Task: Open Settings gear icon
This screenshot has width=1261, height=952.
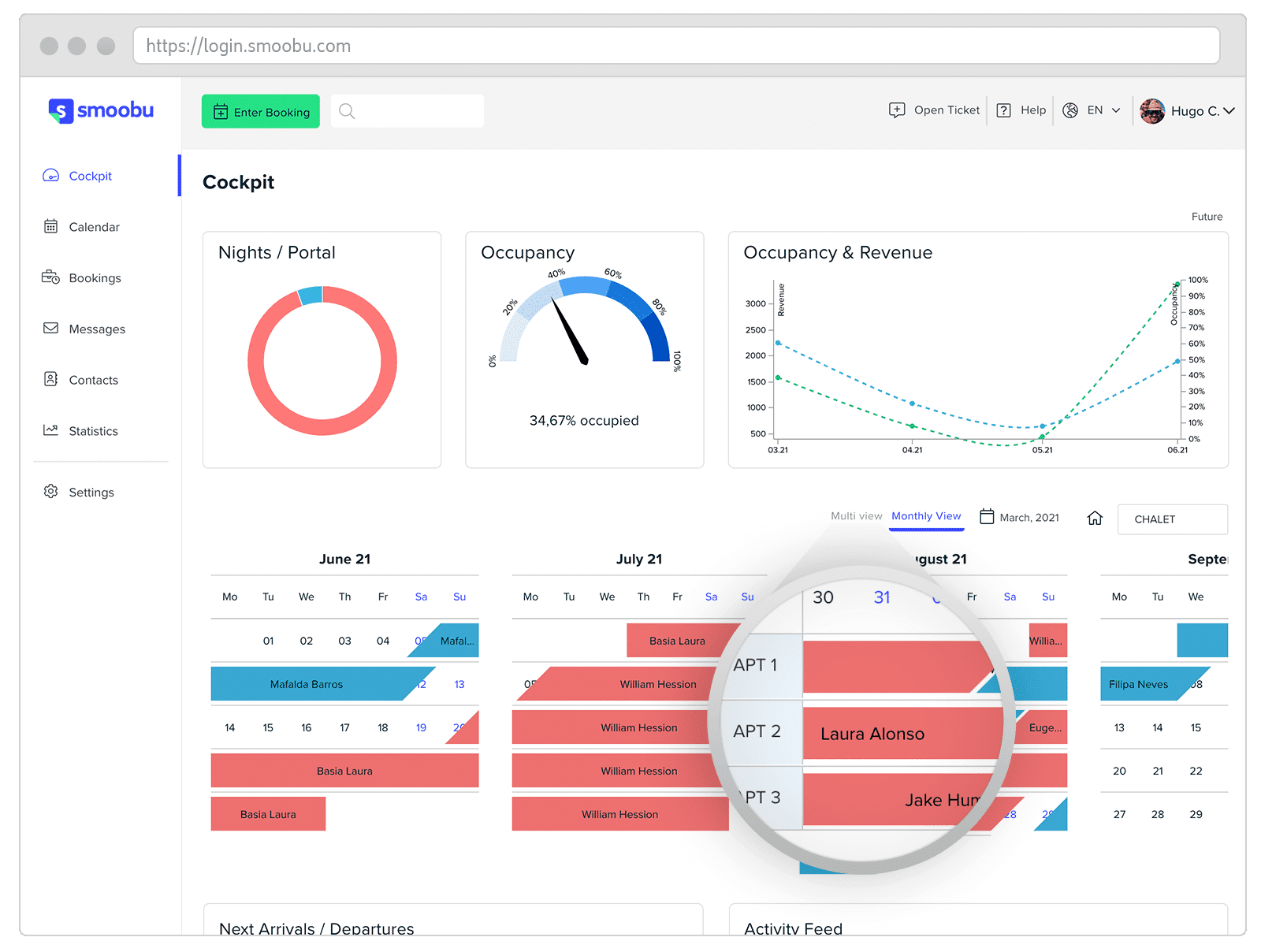Action: click(x=50, y=492)
